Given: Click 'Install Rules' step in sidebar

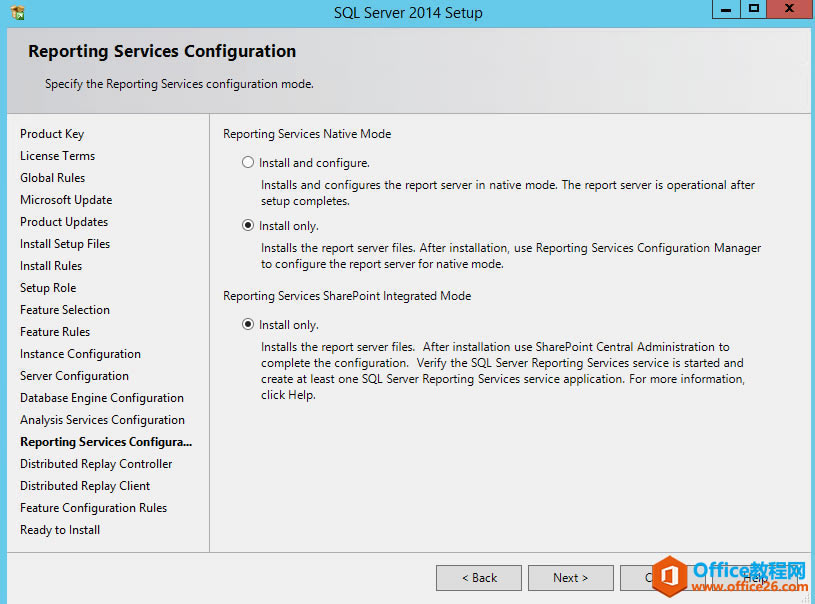Looking at the screenshot, I should tap(51, 266).
